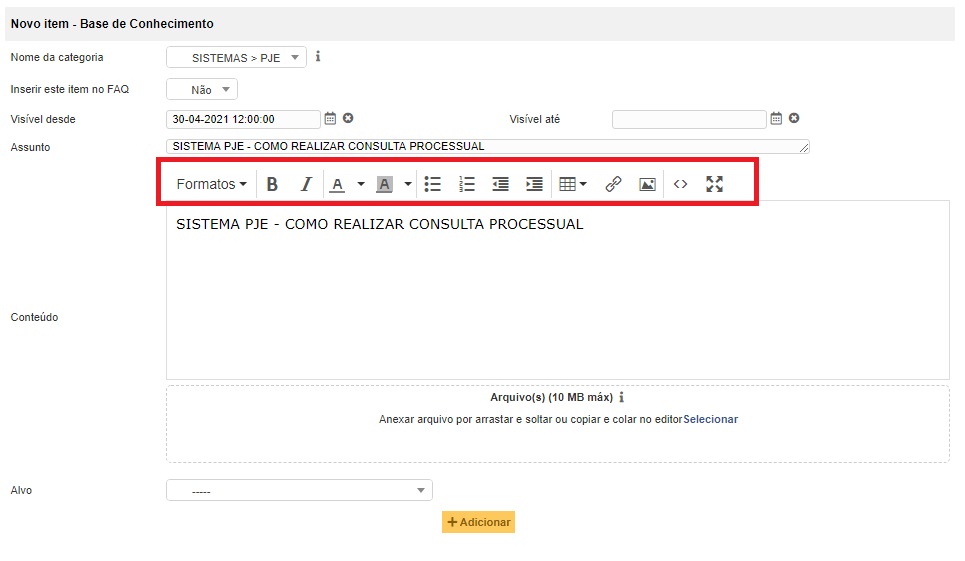
Task: Click the Adicionar button
Action: [x=478, y=522]
